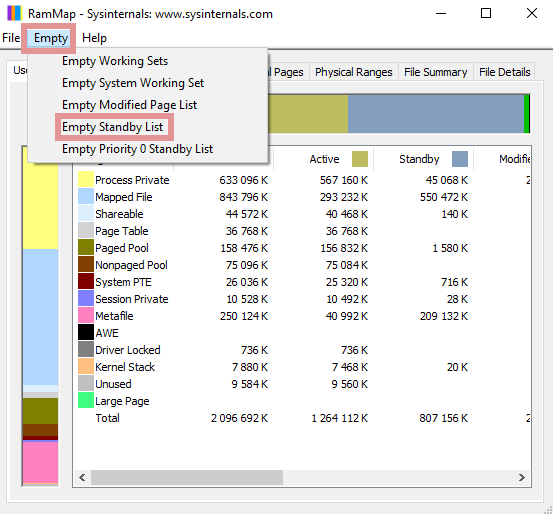The width and height of the screenshot is (553, 514).
Task: Click the RamMap application icon in title bar
Action: (14, 13)
